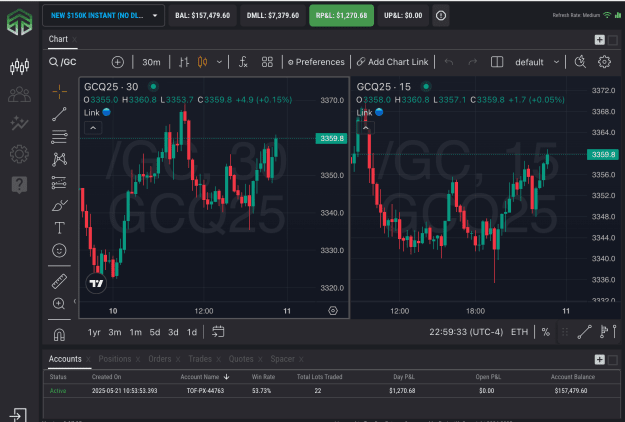This screenshot has height=422, width=625.
Task: Set chart range to 1yr
Action: [x=94, y=332]
